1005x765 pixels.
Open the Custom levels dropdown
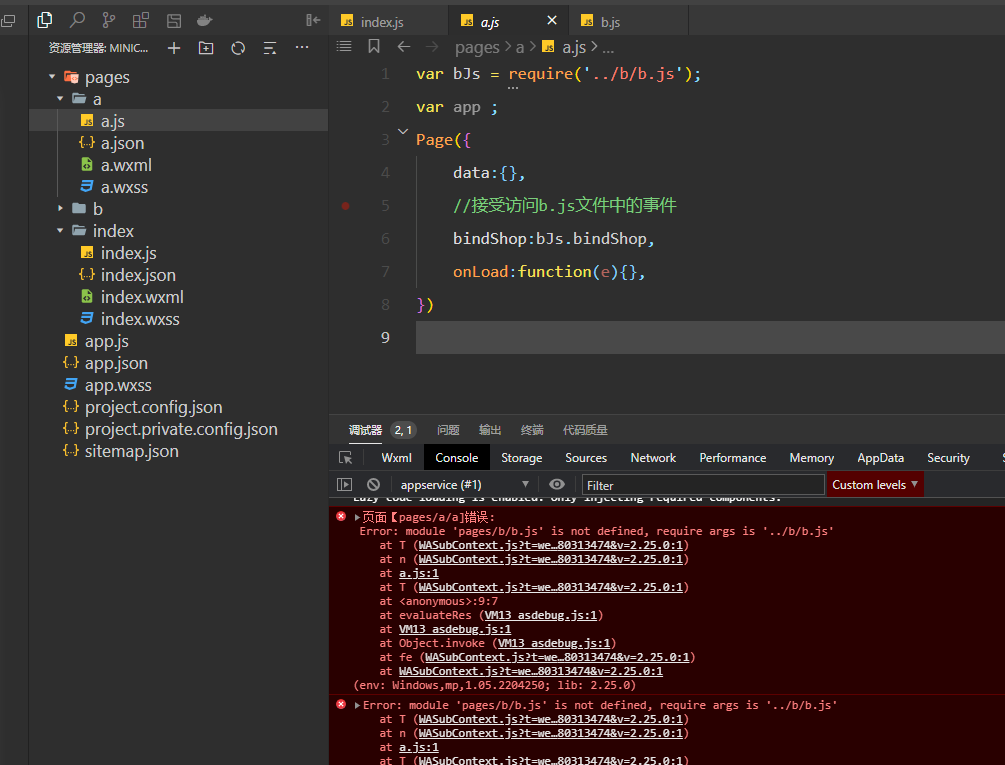(875, 485)
